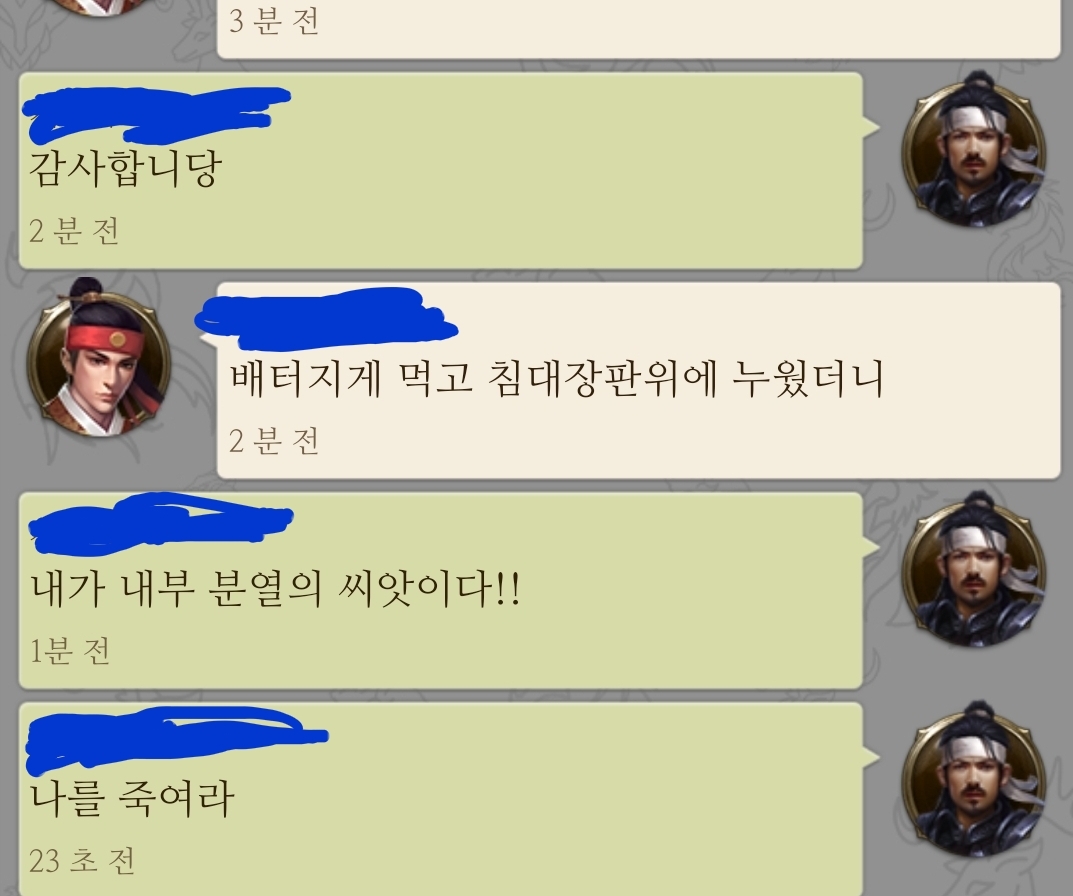Tap the red headband character avatar

(99, 357)
